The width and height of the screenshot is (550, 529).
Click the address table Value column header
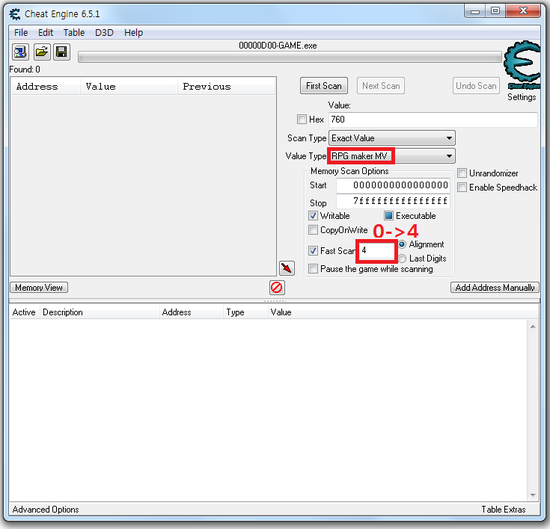402,312
